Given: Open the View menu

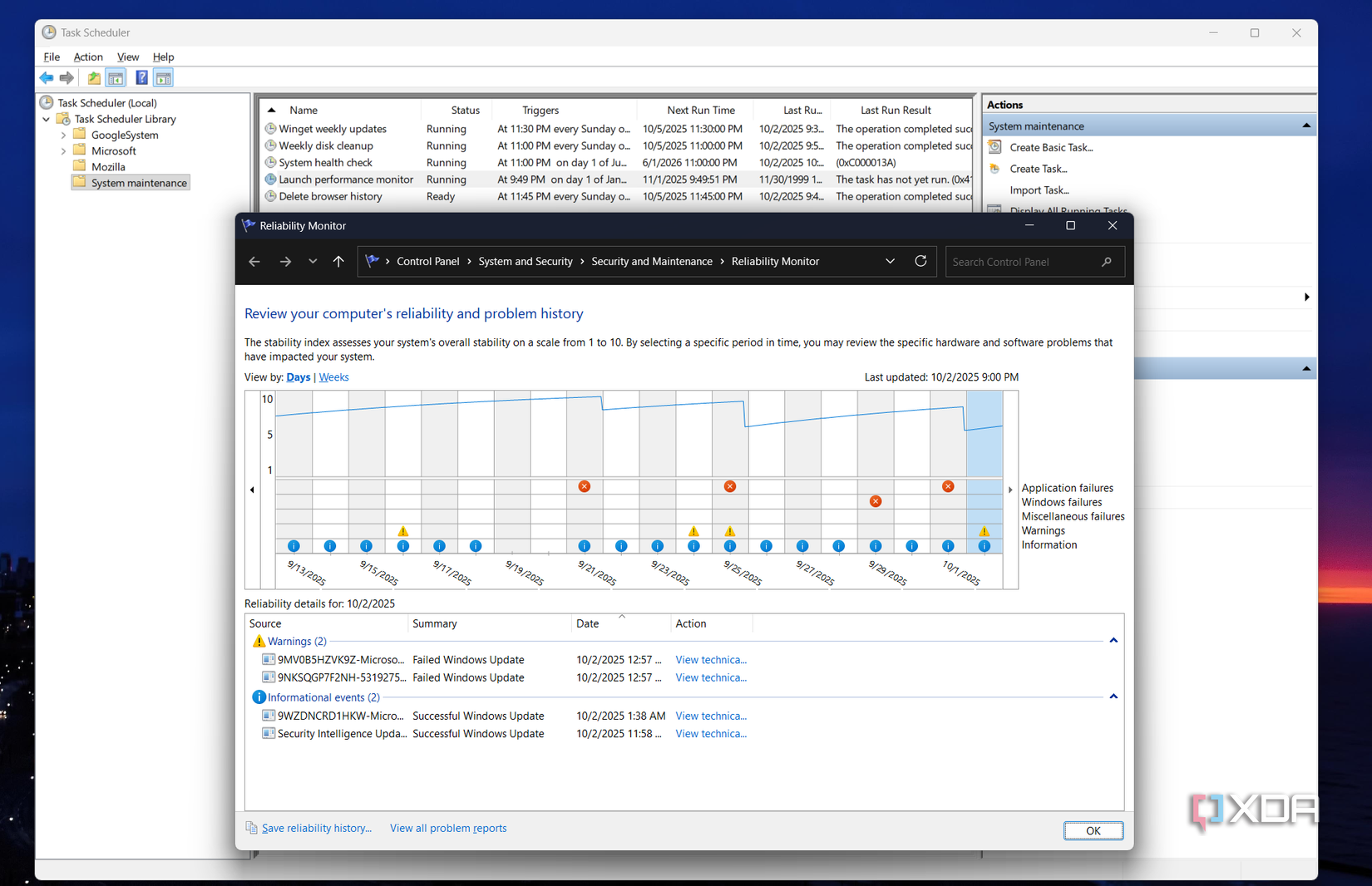Looking at the screenshot, I should (128, 57).
